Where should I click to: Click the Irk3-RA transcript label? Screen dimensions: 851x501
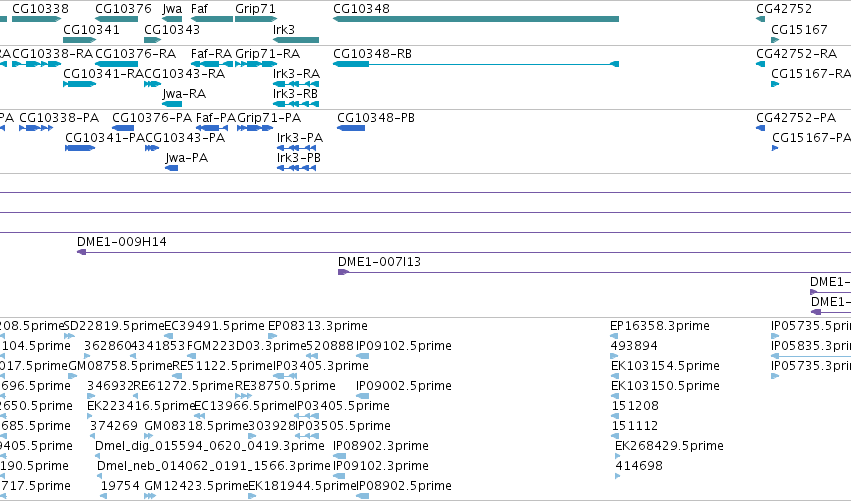click(296, 74)
